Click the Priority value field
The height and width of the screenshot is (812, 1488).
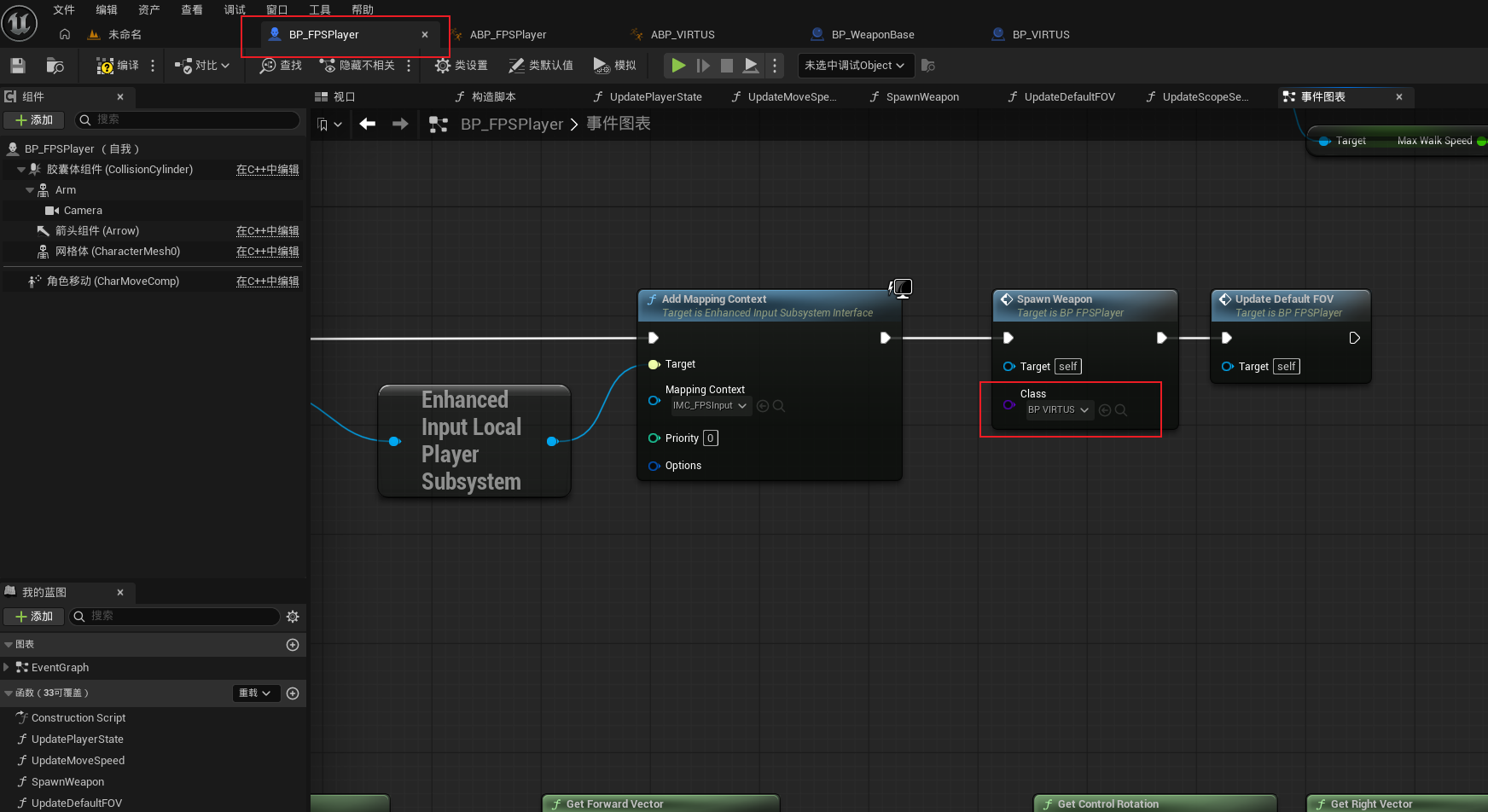point(710,438)
